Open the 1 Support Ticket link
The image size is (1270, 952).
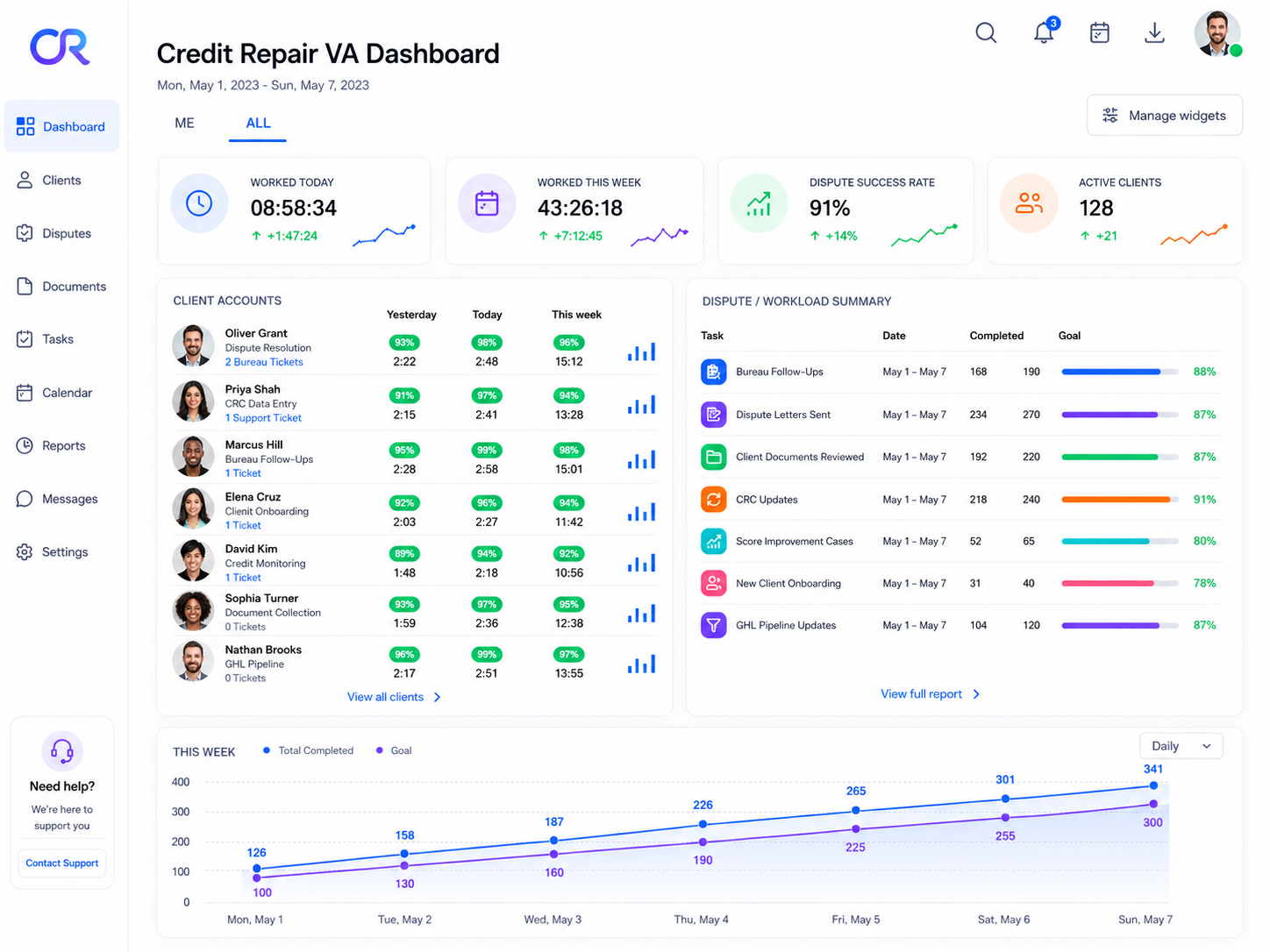tap(263, 418)
